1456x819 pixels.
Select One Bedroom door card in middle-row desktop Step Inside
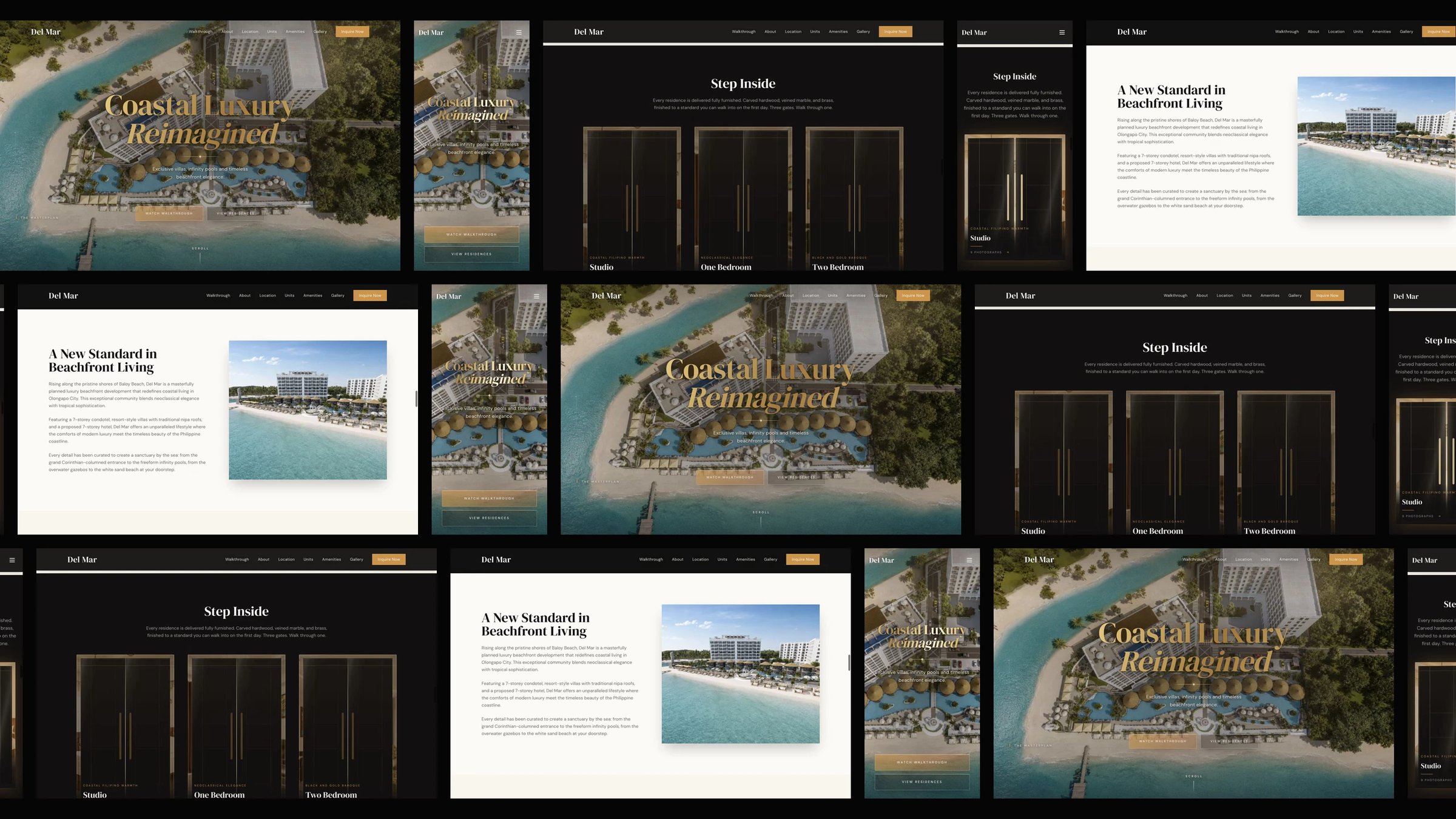point(1175,463)
